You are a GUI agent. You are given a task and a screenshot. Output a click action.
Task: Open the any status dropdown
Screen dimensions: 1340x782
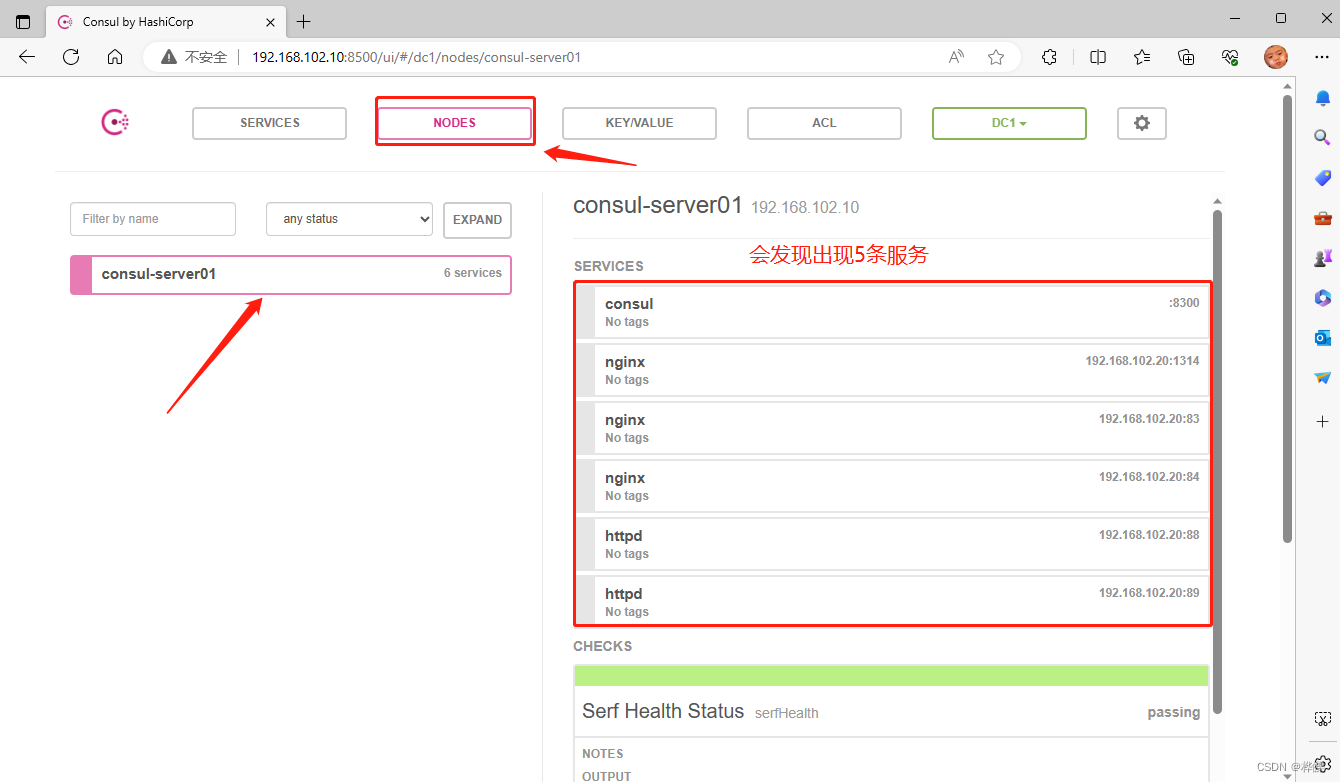tap(349, 219)
